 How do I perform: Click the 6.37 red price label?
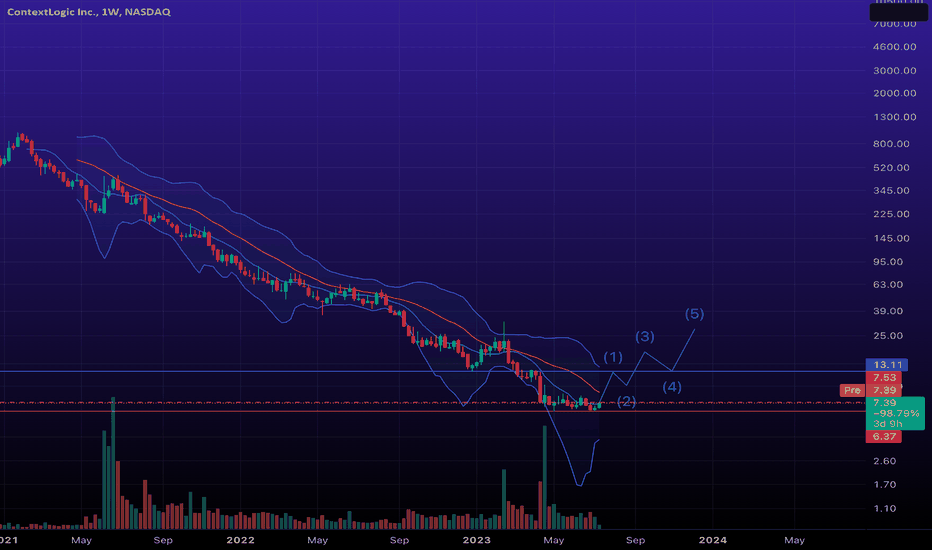[x=884, y=436]
